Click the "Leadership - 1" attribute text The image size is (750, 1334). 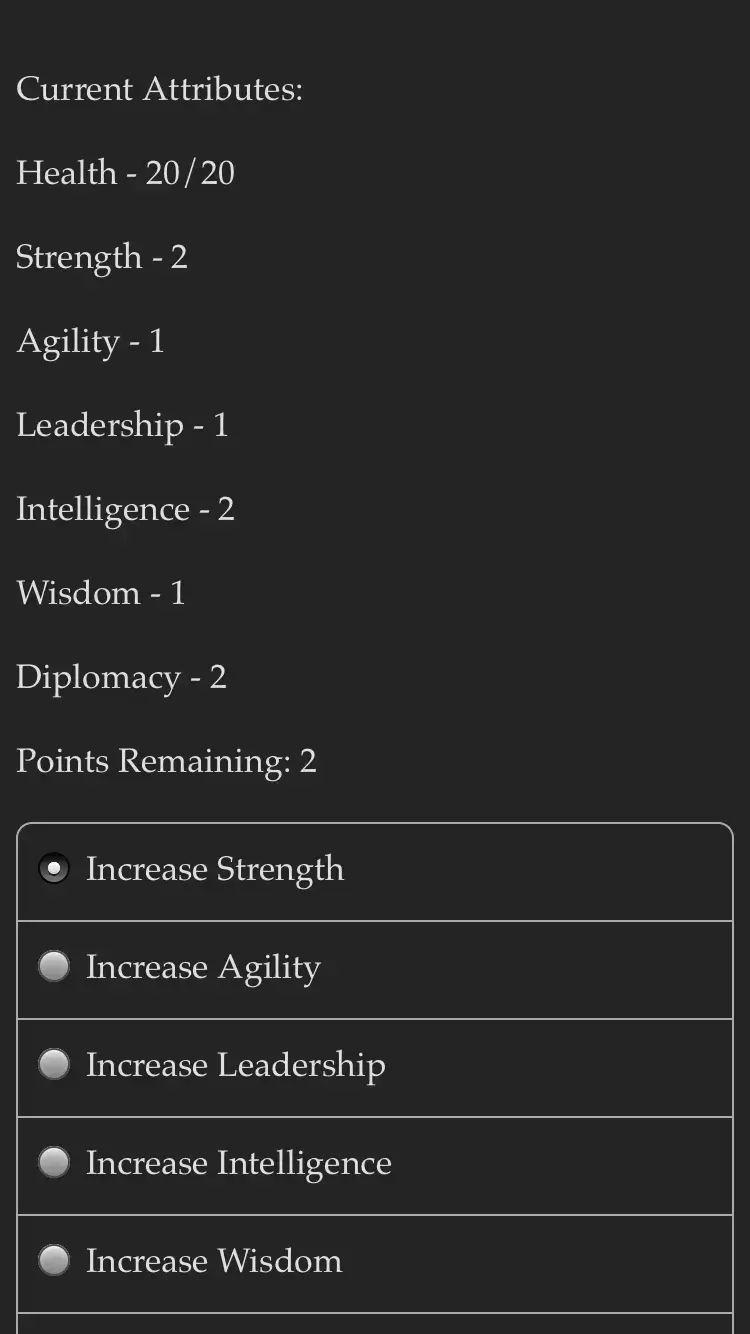[x=122, y=425]
